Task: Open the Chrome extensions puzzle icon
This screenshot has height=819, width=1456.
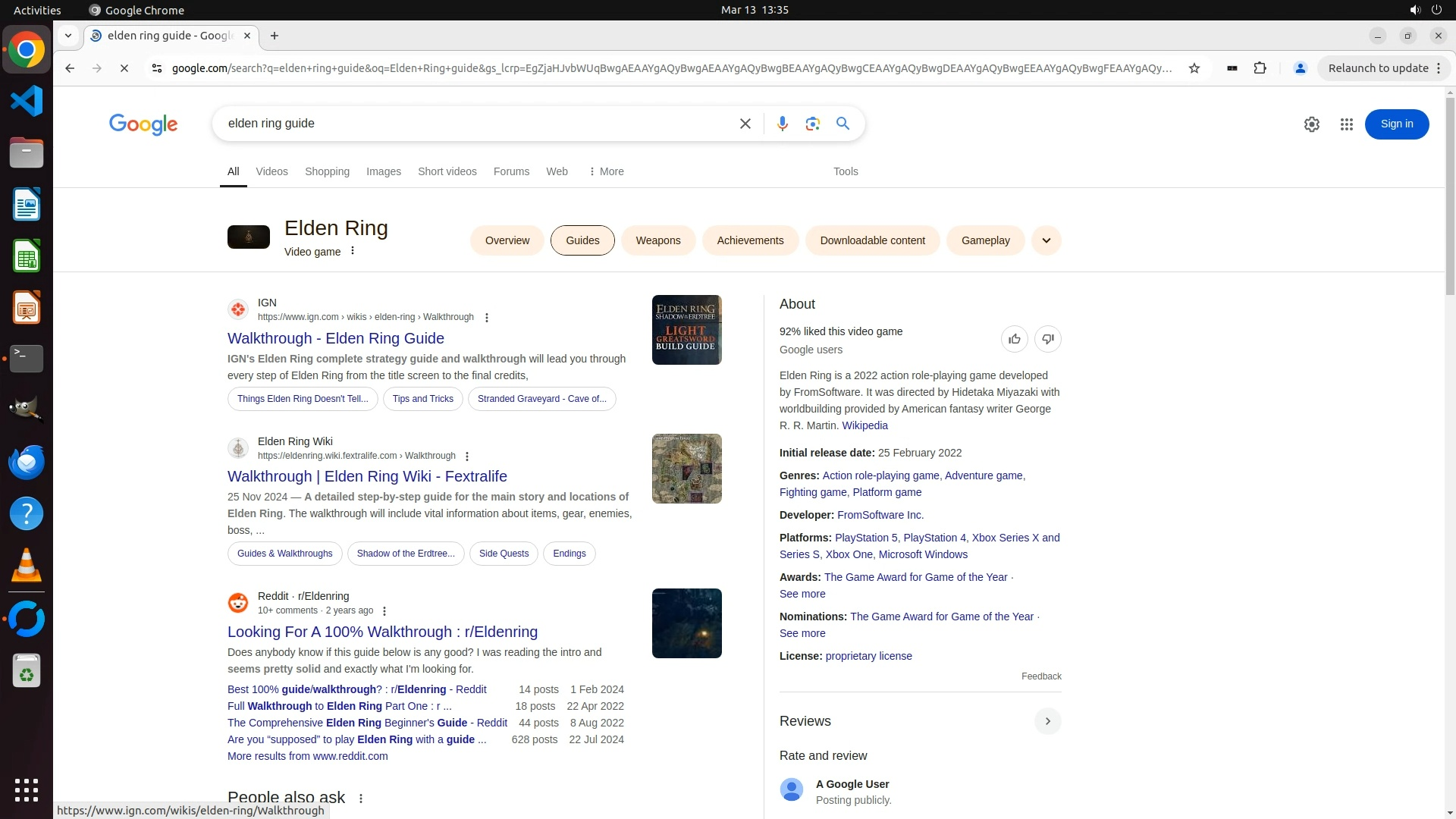Action: 1260,68
